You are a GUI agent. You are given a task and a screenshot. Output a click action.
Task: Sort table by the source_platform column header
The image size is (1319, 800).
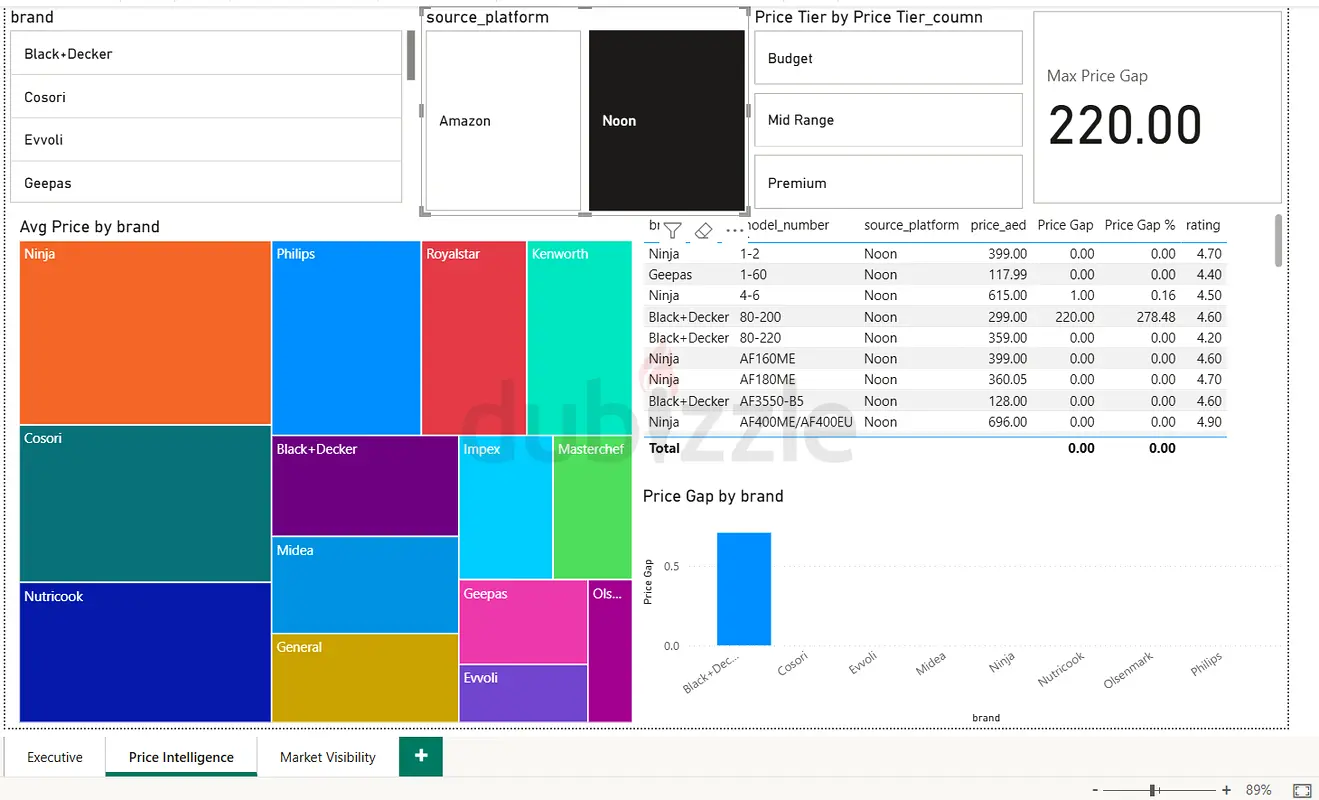[911, 225]
